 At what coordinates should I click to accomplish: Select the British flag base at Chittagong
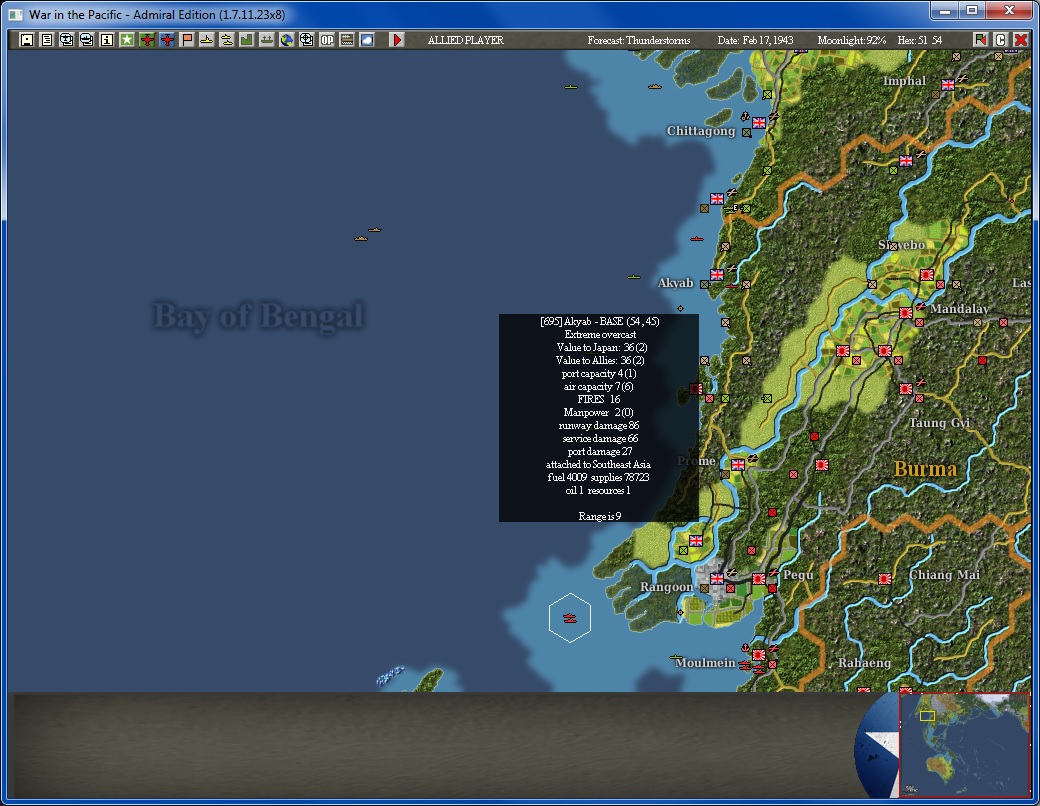[x=759, y=123]
